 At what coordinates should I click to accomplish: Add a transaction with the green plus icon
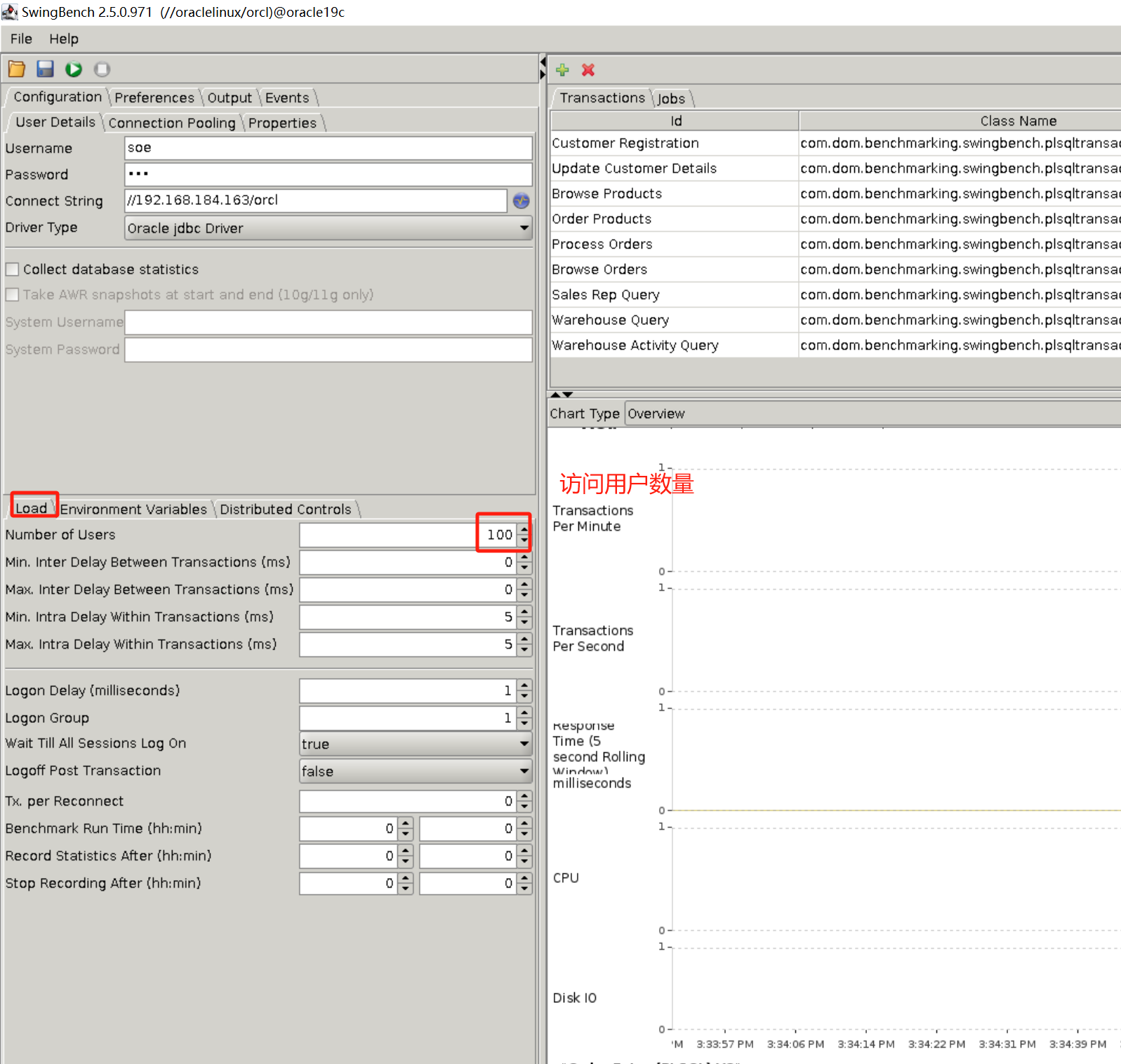click(x=562, y=69)
